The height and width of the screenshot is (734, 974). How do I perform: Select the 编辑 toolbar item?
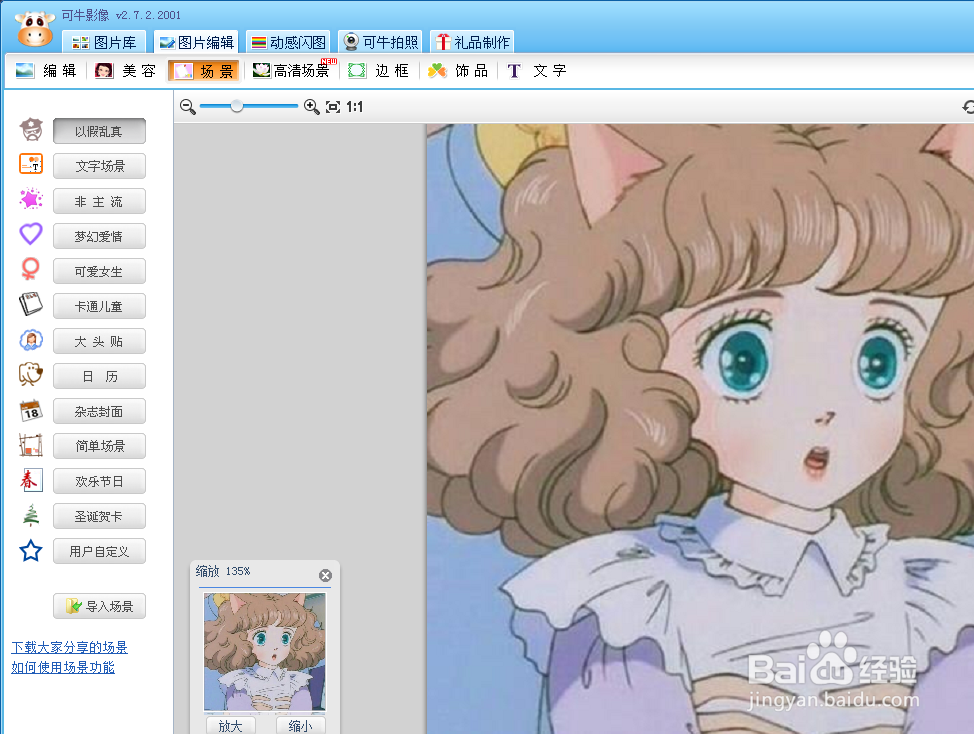[46, 71]
